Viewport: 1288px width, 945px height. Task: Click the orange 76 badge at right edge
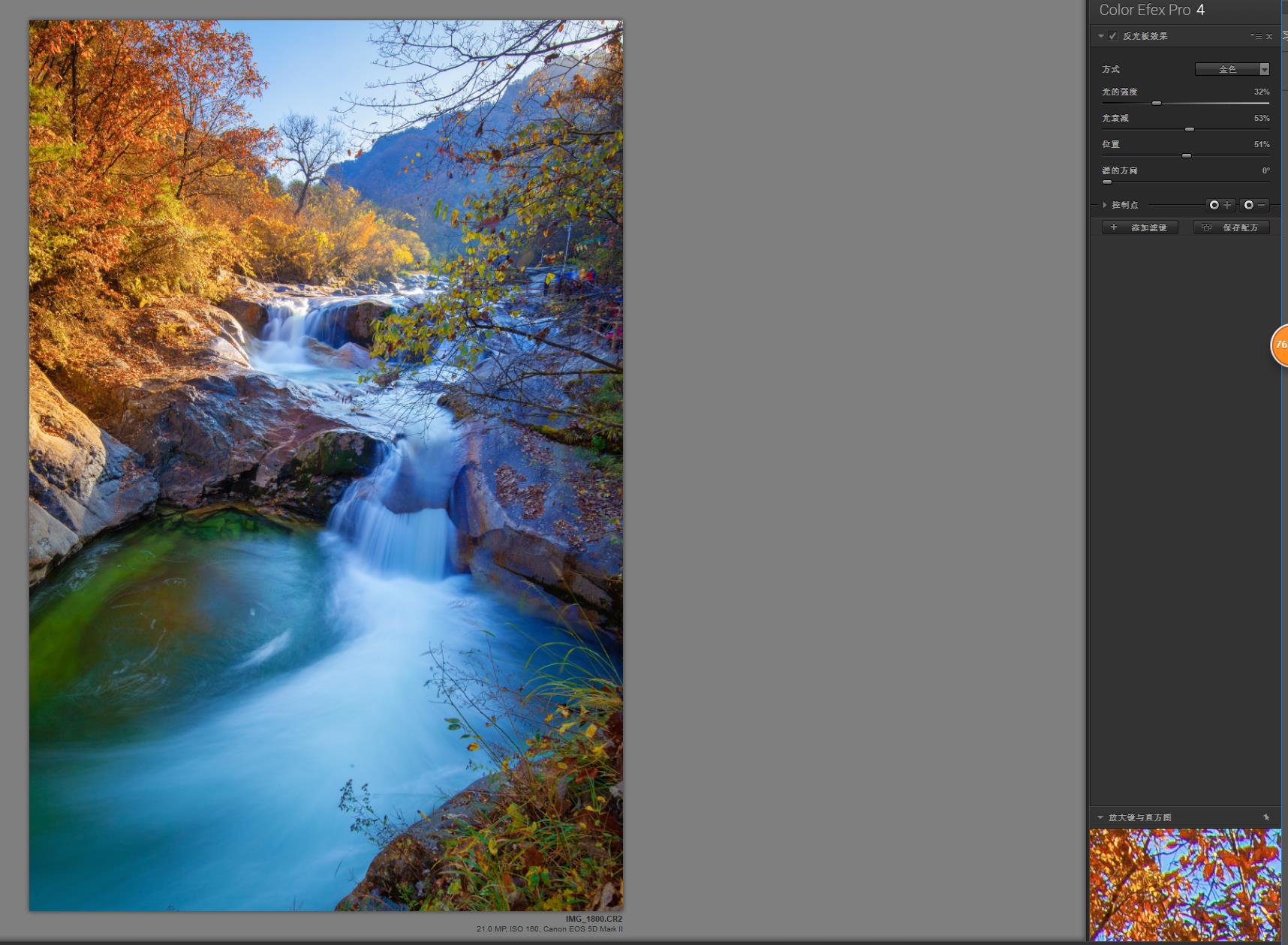tap(1279, 345)
